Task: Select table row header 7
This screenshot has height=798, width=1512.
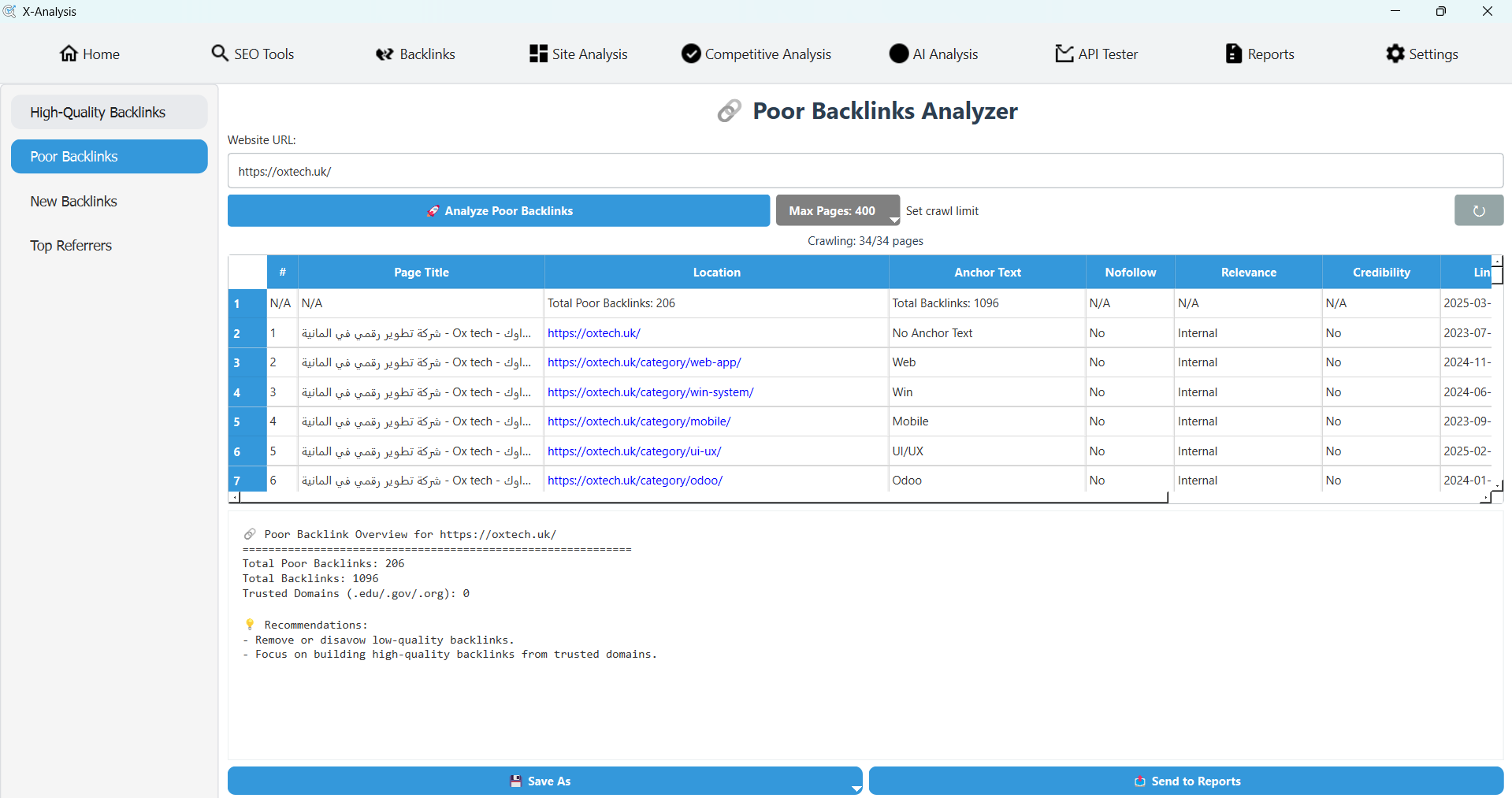Action: pyautogui.click(x=247, y=480)
